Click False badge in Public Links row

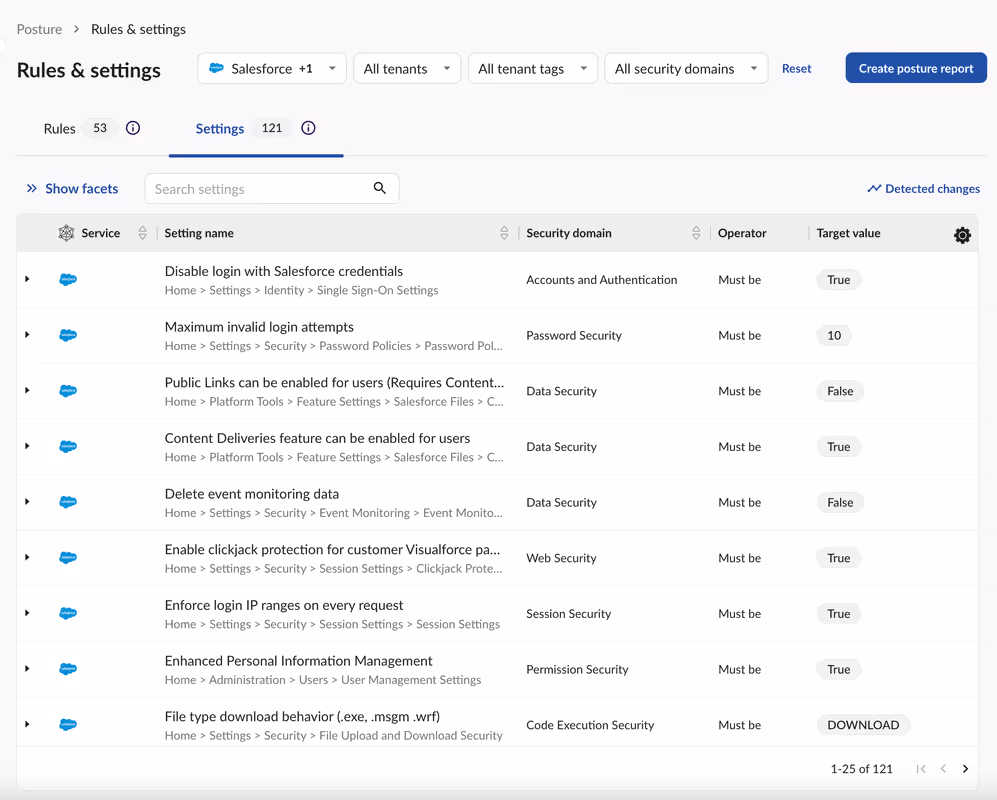point(840,391)
